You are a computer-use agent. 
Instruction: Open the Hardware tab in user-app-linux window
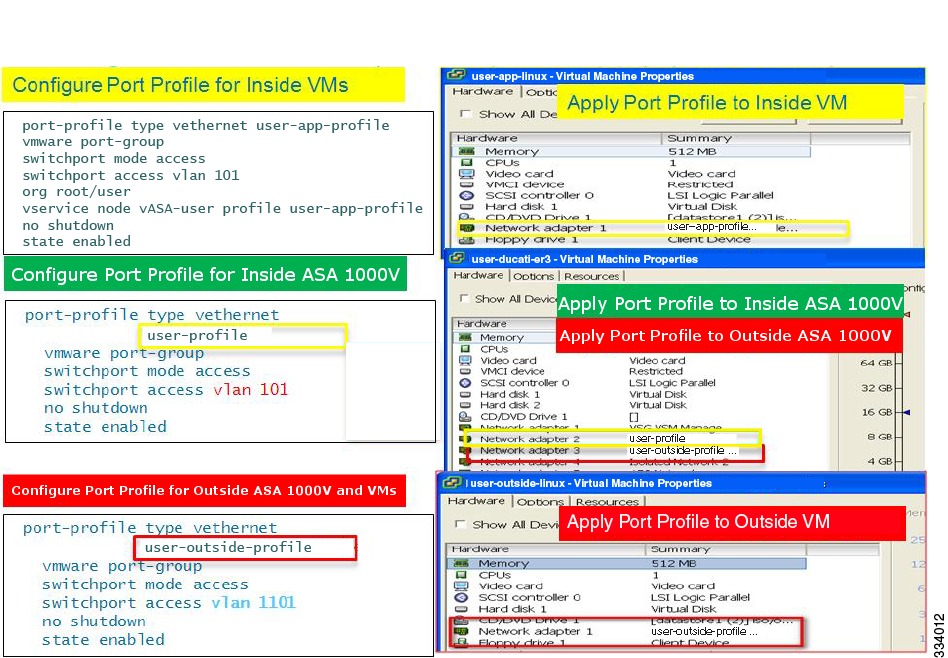click(x=482, y=92)
